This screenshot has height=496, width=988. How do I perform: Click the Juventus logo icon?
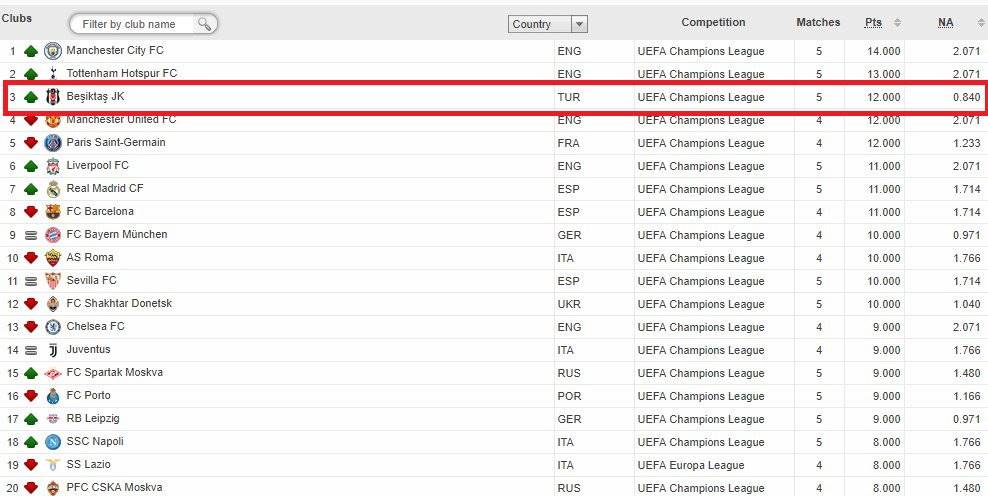click(x=53, y=350)
